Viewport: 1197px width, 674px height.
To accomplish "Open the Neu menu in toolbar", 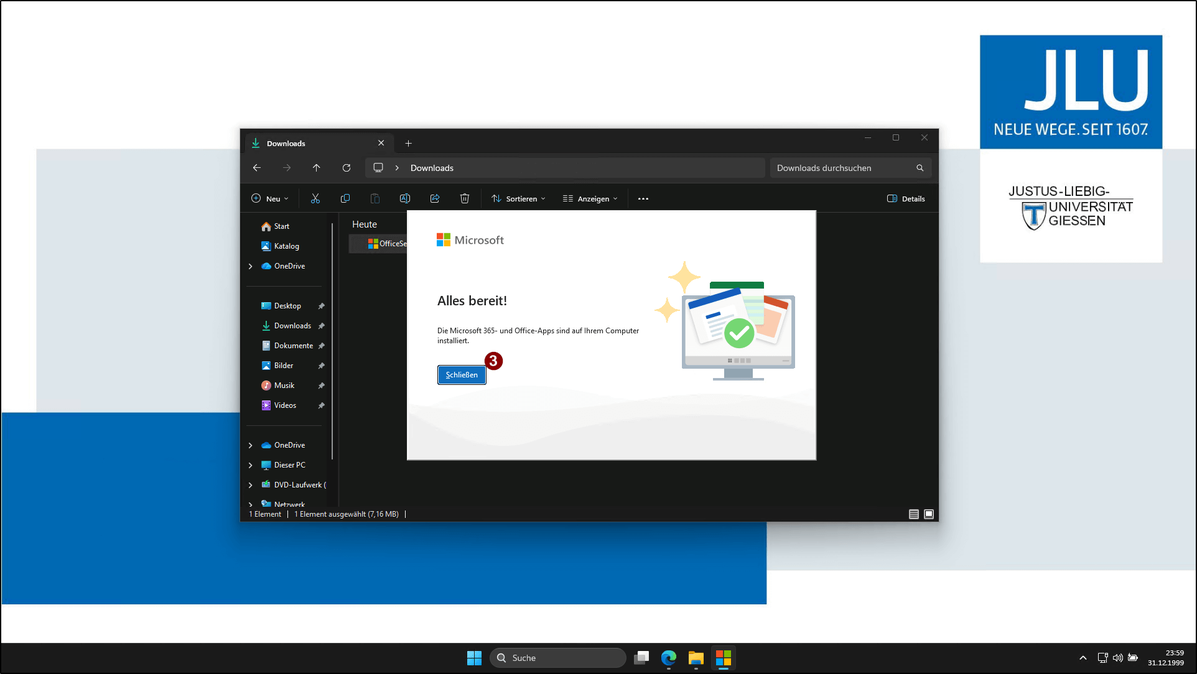I will tap(270, 198).
